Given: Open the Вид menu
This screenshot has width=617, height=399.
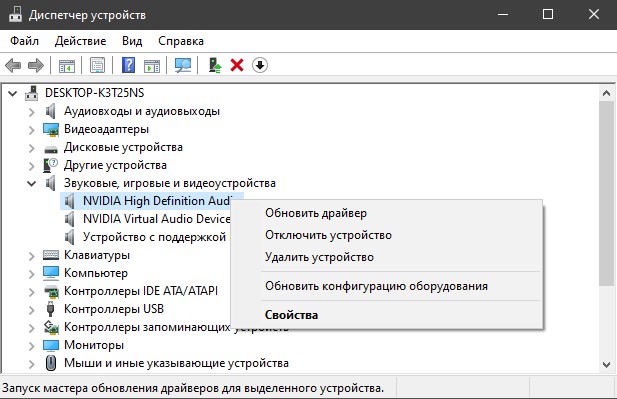Looking at the screenshot, I should coord(132,41).
